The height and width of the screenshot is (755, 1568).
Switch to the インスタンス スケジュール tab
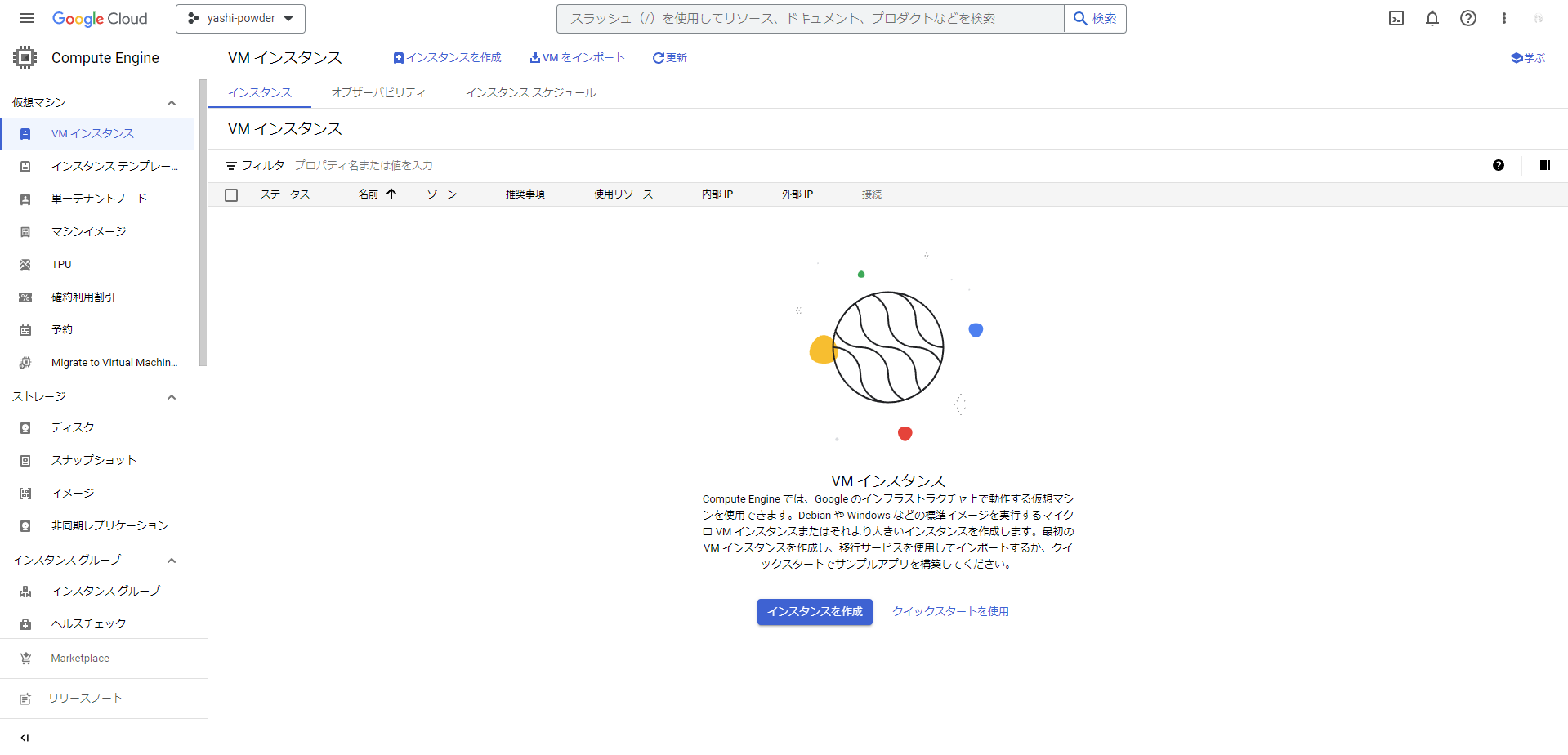pos(531,93)
